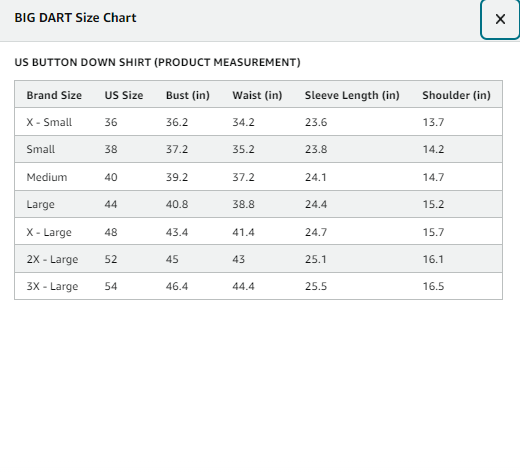Click the BIG DART Size Chart title
Screen dimensions: 520x472
pyautogui.click(x=75, y=18)
